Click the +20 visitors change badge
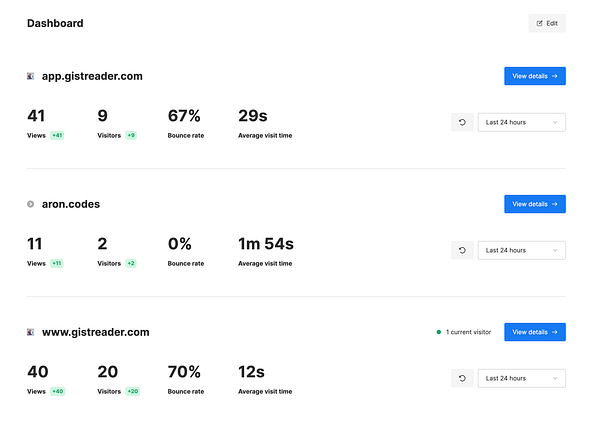 tap(132, 391)
